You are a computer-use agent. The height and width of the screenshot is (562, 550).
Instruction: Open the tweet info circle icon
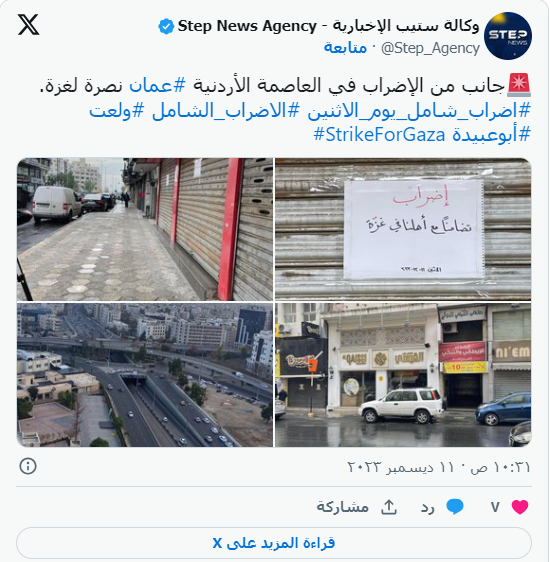(x=28, y=466)
